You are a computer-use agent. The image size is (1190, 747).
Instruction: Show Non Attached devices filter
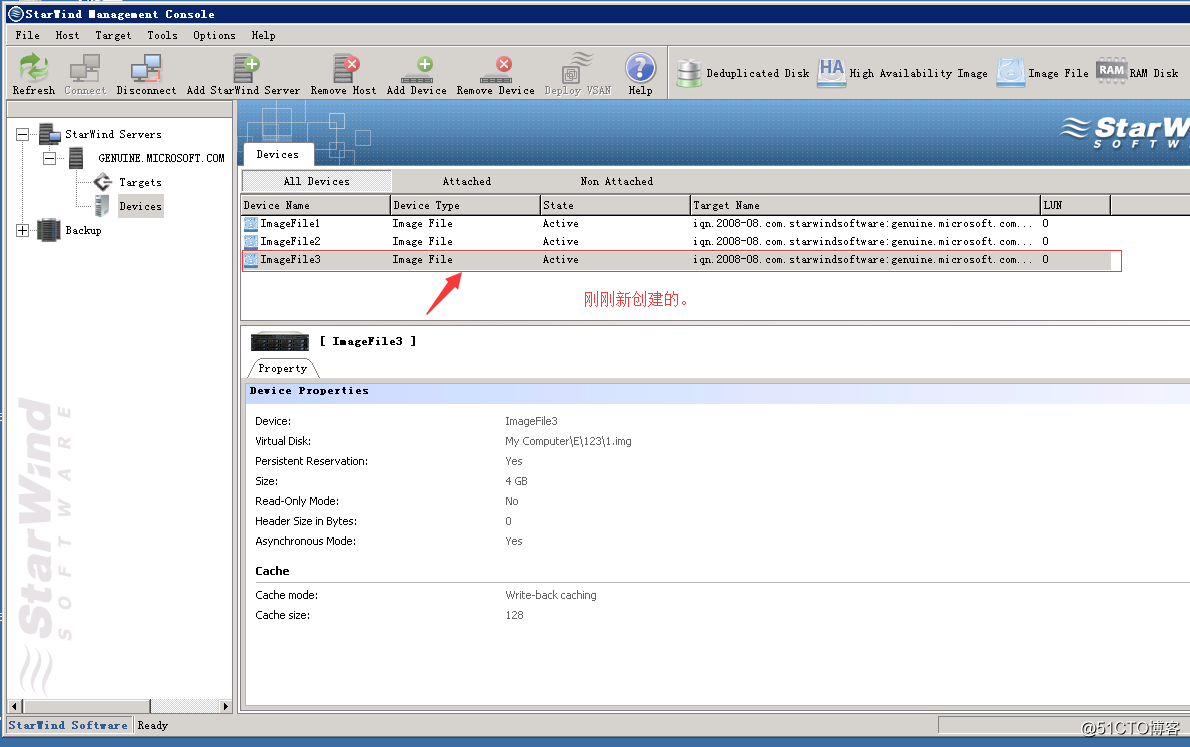coord(617,181)
